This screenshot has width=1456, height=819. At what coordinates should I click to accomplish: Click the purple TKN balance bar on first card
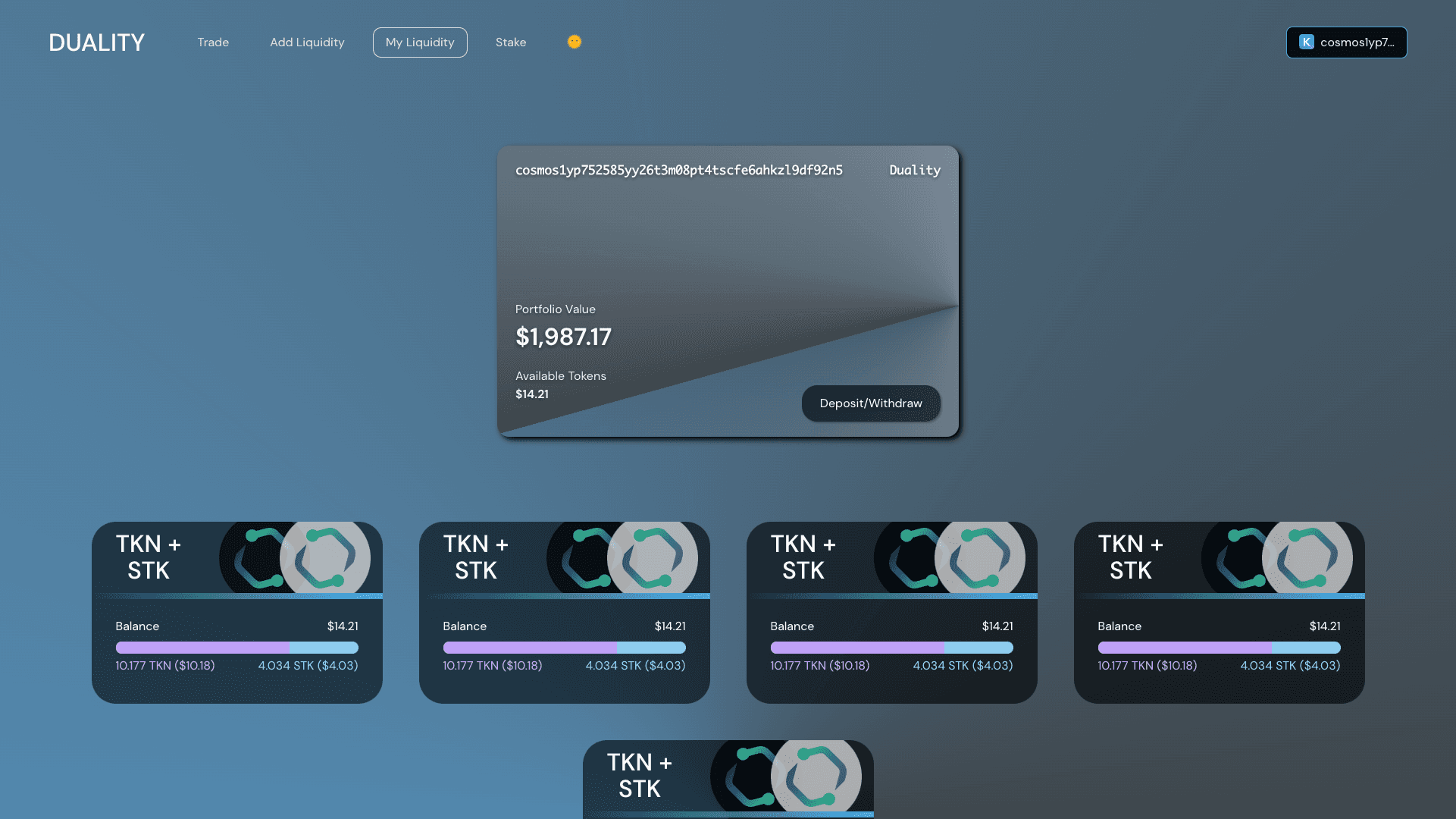[x=202, y=648]
